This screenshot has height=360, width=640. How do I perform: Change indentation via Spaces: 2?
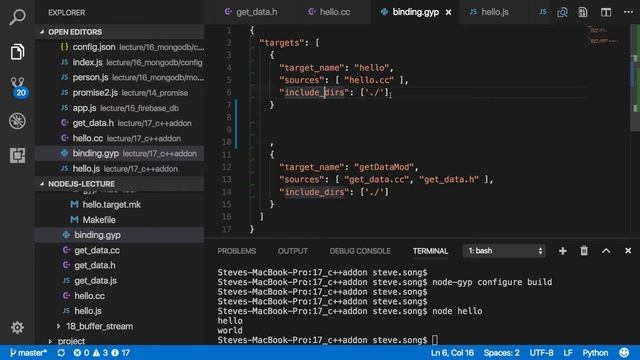click(502, 353)
